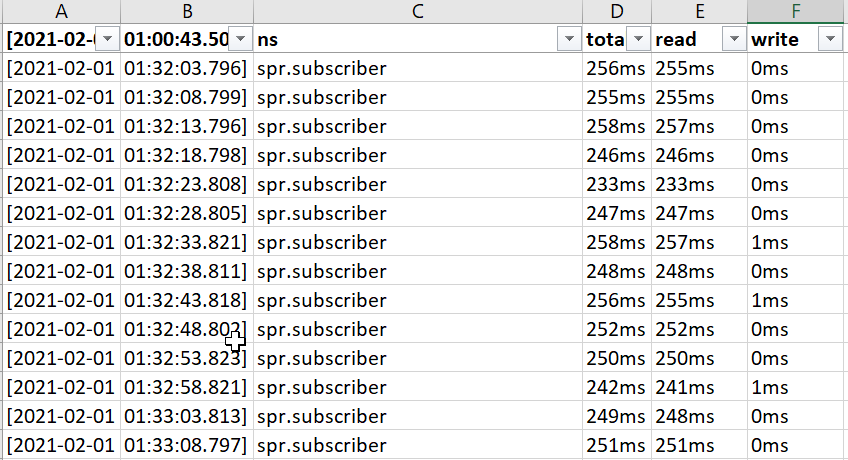The image size is (848, 460).
Task: Select the time cell 01:33:08.797
Action: tap(185, 446)
